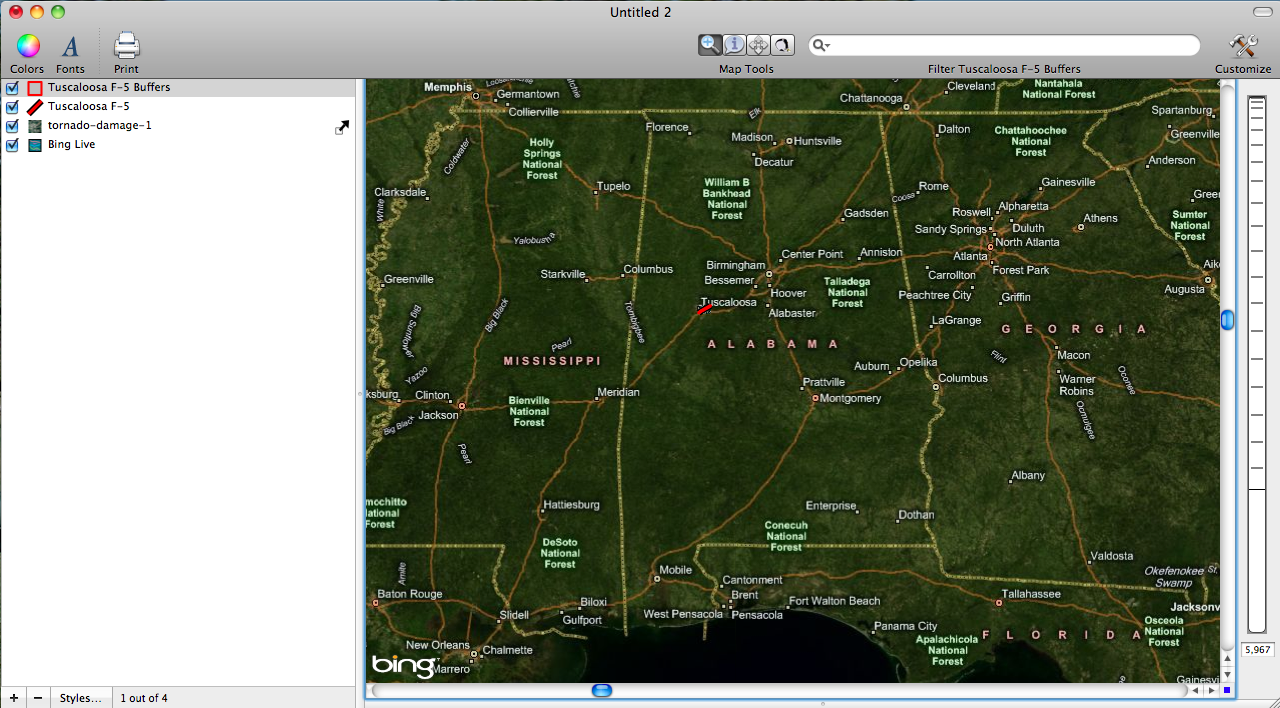Click the arrow icon beside tornado-damage-1
Image resolution: width=1280 pixels, height=708 pixels.
pyautogui.click(x=342, y=127)
